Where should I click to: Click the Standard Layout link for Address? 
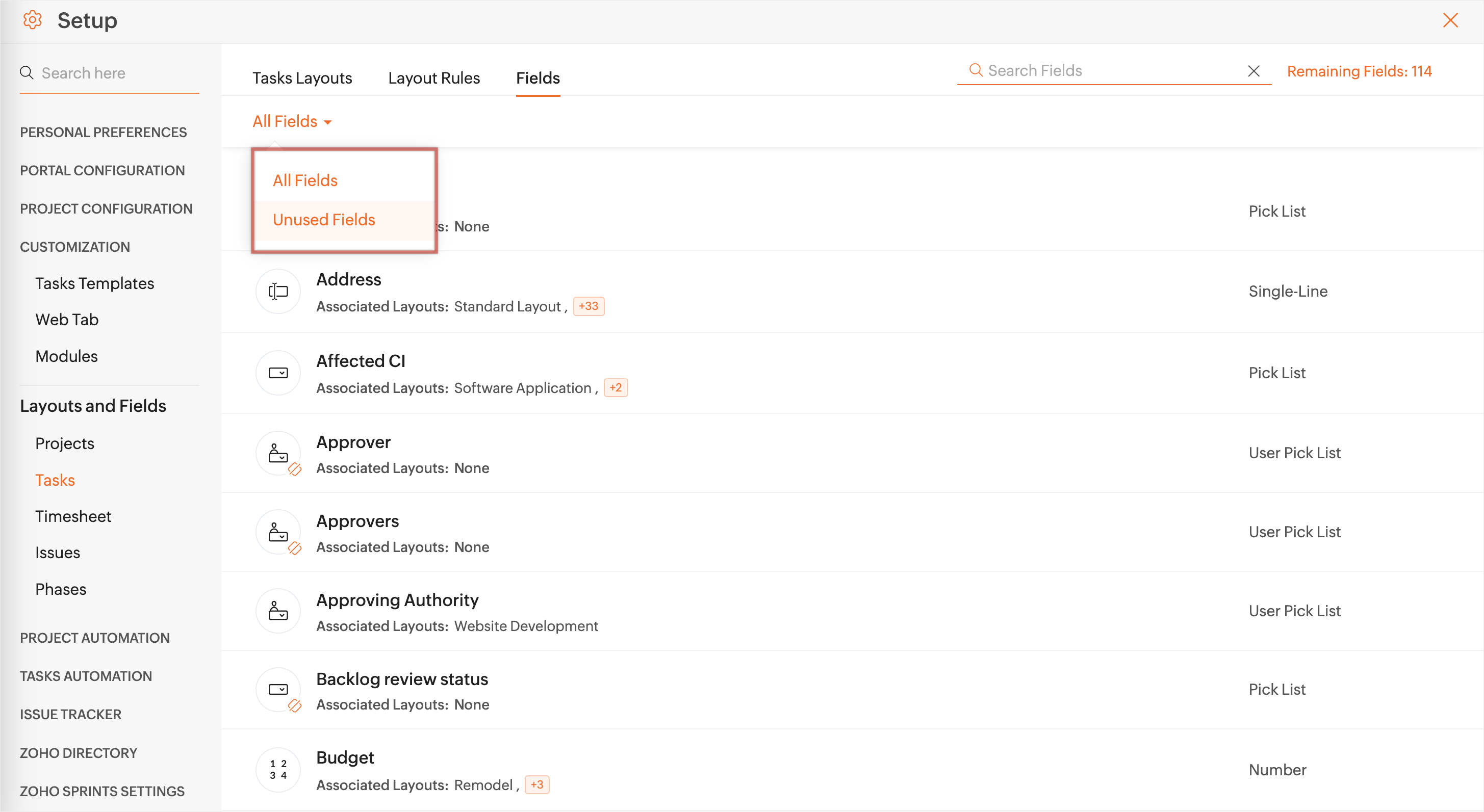point(507,306)
